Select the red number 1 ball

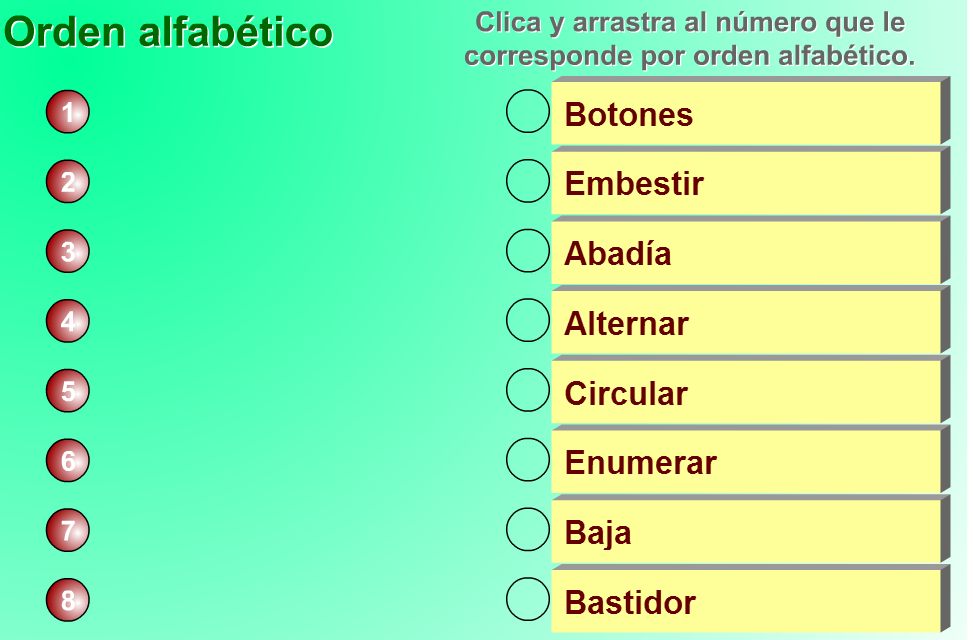point(66,112)
